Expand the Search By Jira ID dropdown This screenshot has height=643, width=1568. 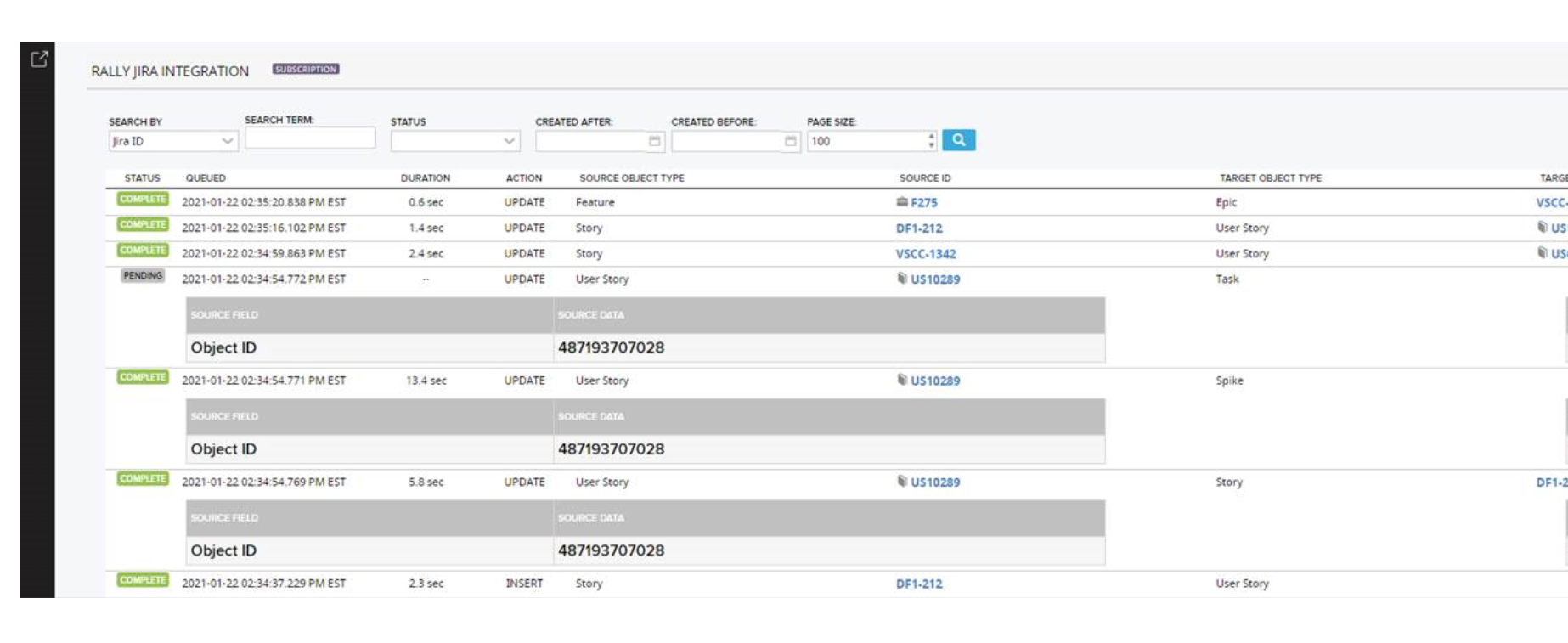pyautogui.click(x=172, y=141)
